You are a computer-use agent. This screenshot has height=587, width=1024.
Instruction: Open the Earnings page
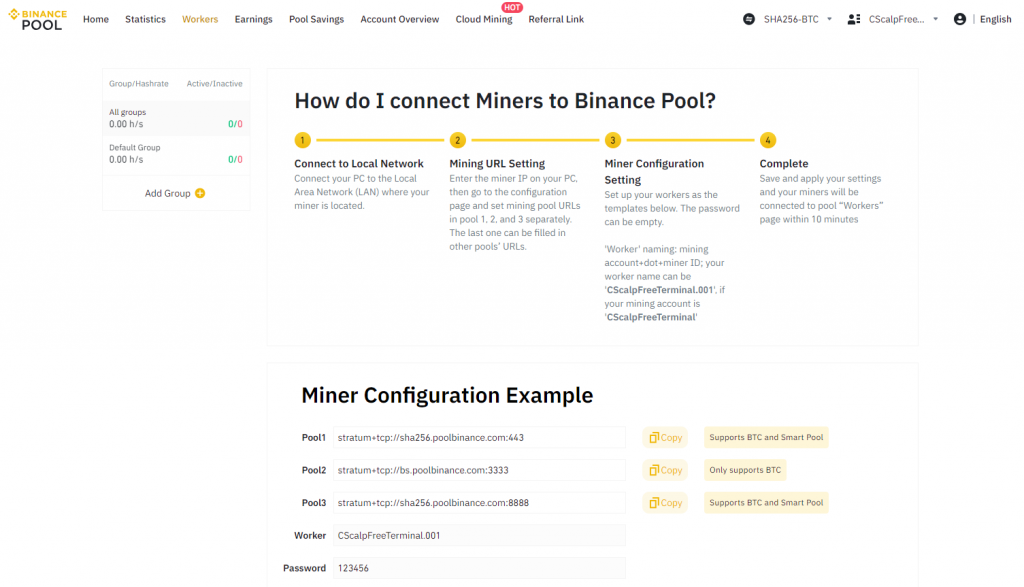[253, 18]
